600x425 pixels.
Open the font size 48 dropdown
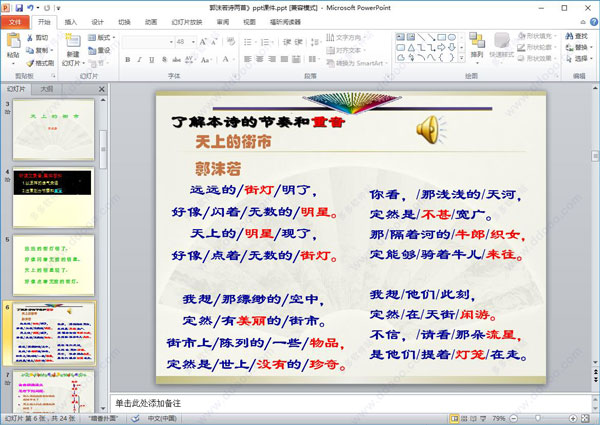point(194,42)
